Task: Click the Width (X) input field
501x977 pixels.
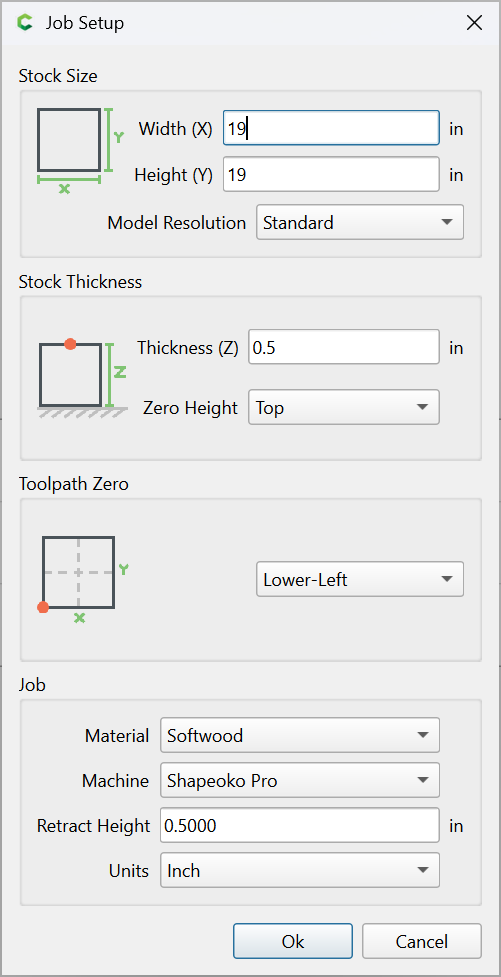Action: coord(332,128)
